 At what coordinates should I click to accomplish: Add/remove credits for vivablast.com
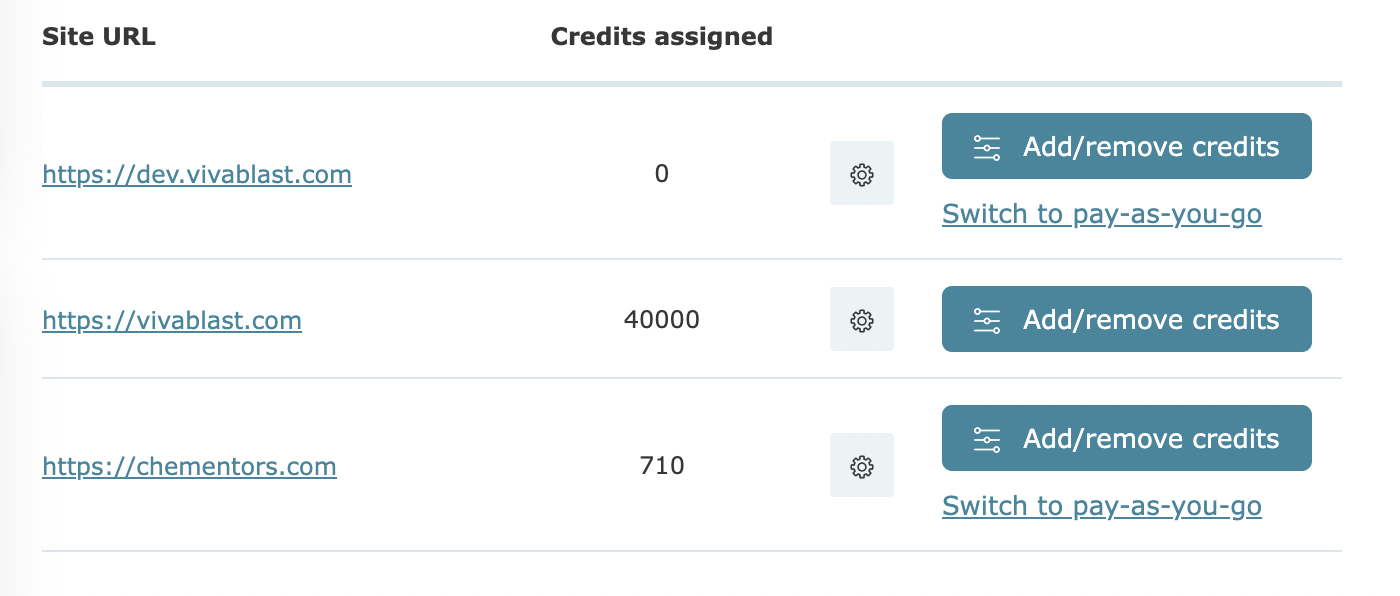point(1127,319)
